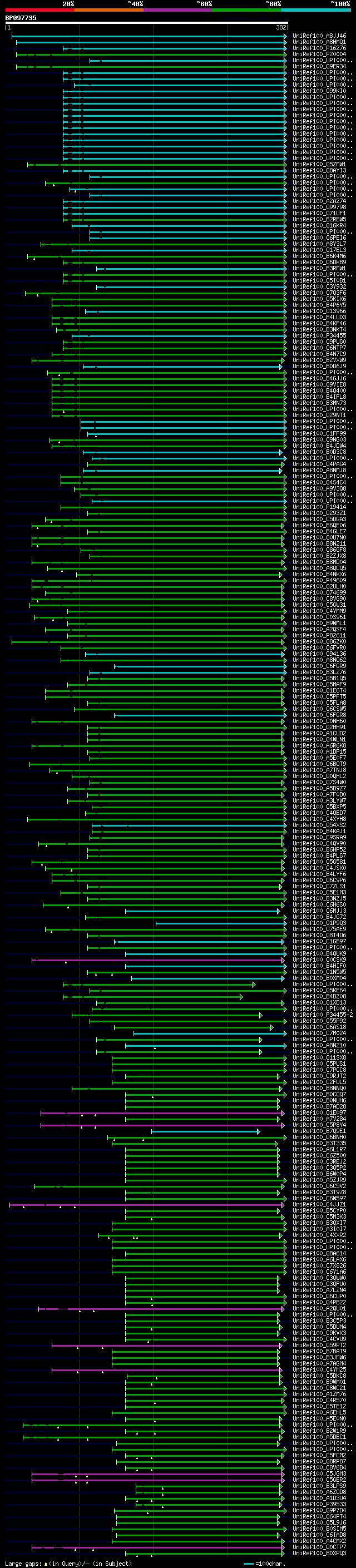Click label UniRef100_Q8RP87

click(319, 1461)
